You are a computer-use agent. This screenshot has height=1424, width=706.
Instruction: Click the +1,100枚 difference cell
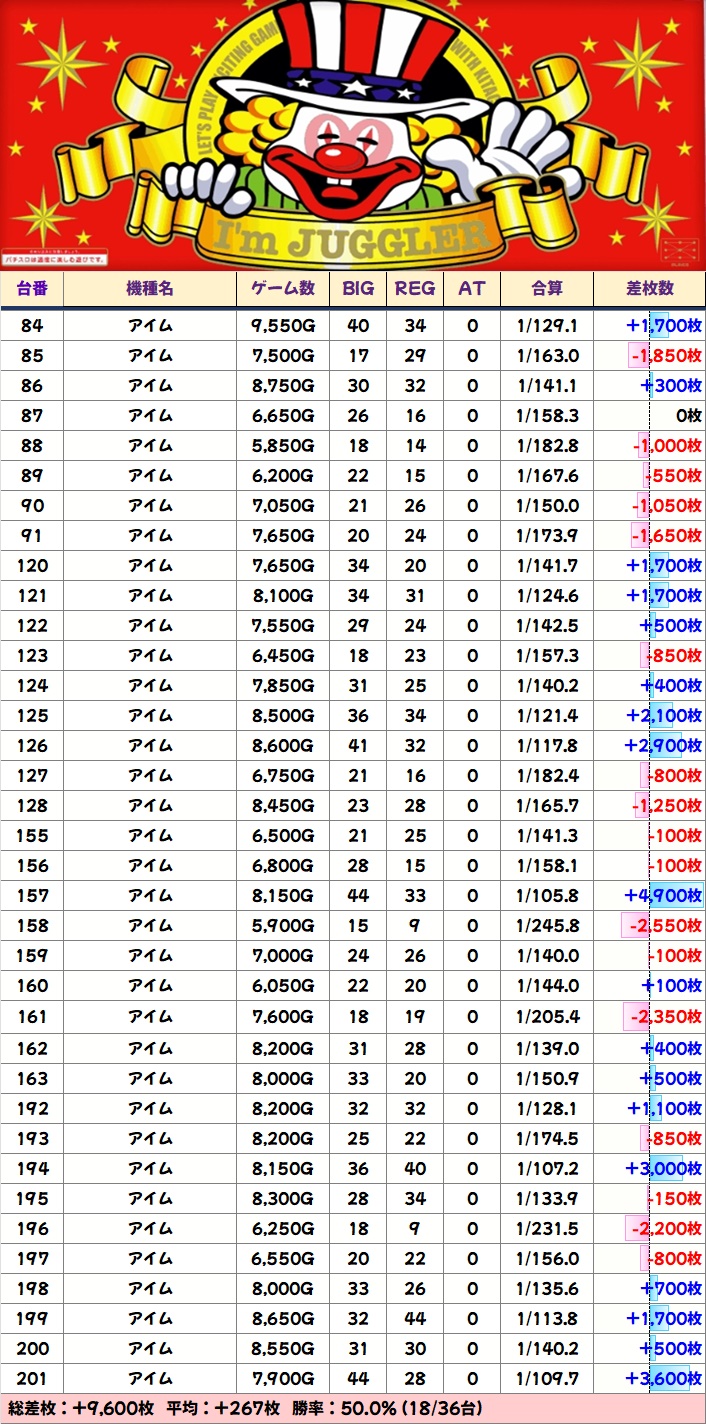pyautogui.click(x=650, y=1108)
